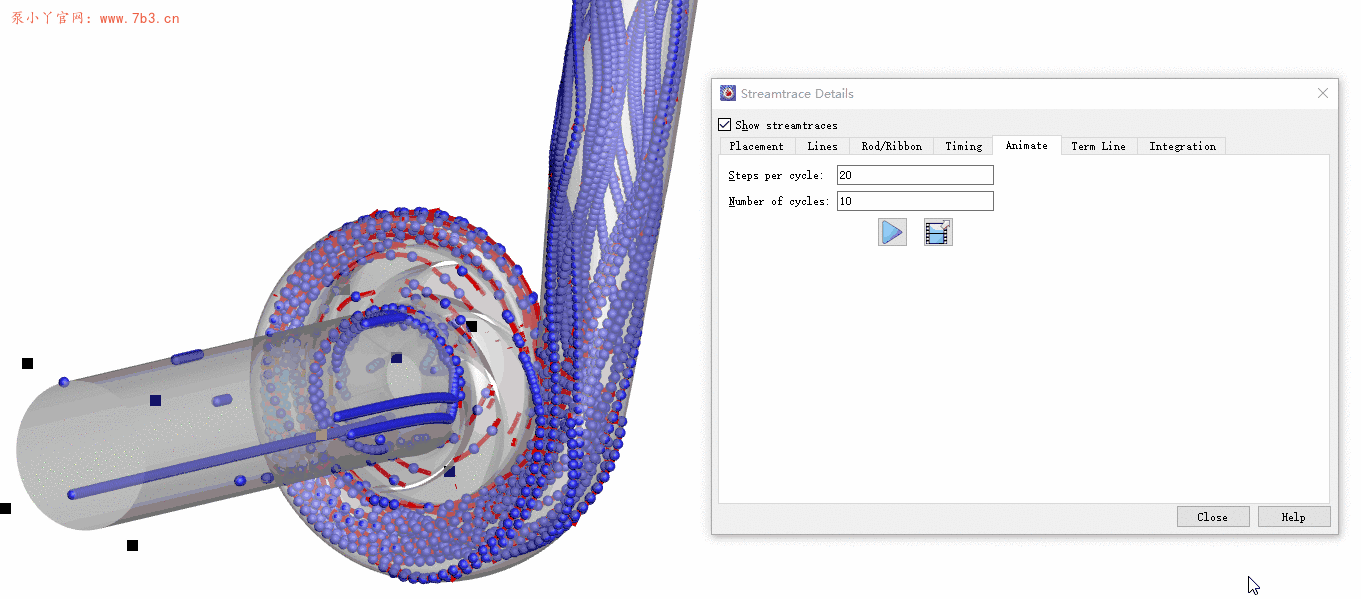This screenshot has width=1361, height=599.
Task: Play the streamtrace animation on screen
Action: click(x=892, y=232)
